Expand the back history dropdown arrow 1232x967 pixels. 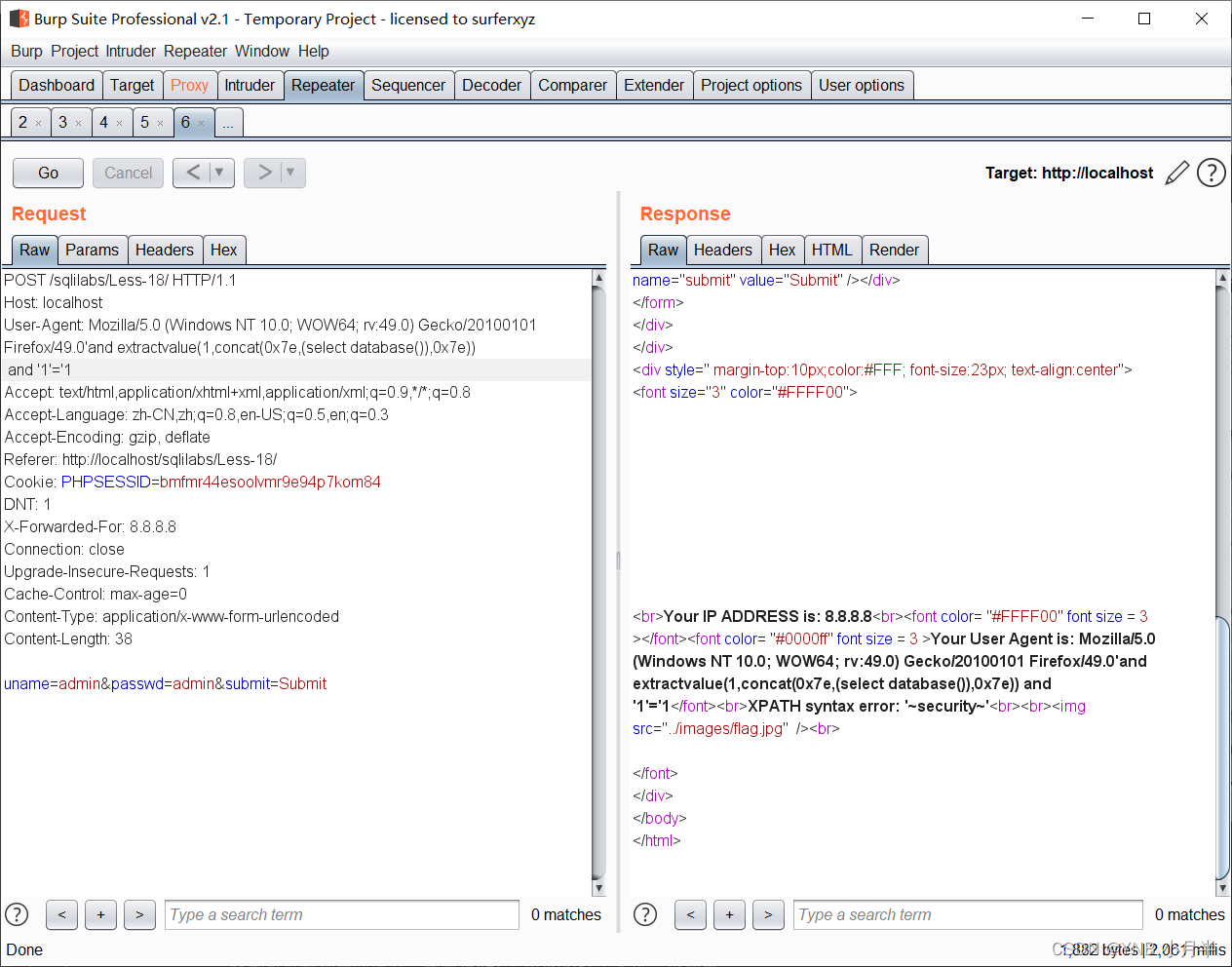pyautogui.click(x=220, y=173)
